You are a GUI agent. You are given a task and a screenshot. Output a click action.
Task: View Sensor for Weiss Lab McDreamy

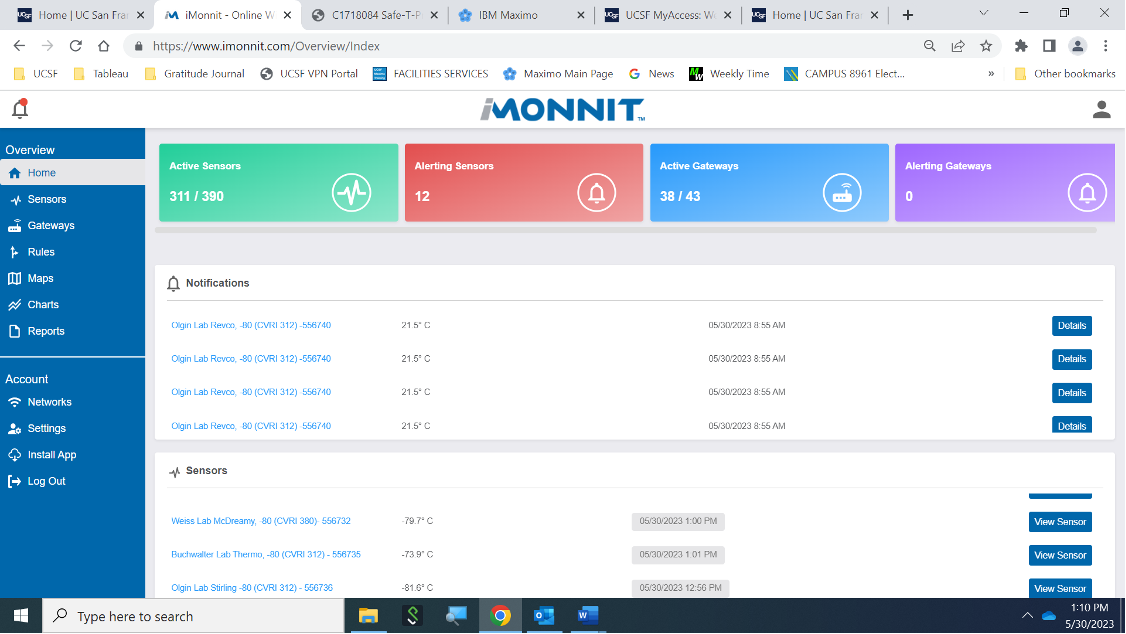point(1060,521)
